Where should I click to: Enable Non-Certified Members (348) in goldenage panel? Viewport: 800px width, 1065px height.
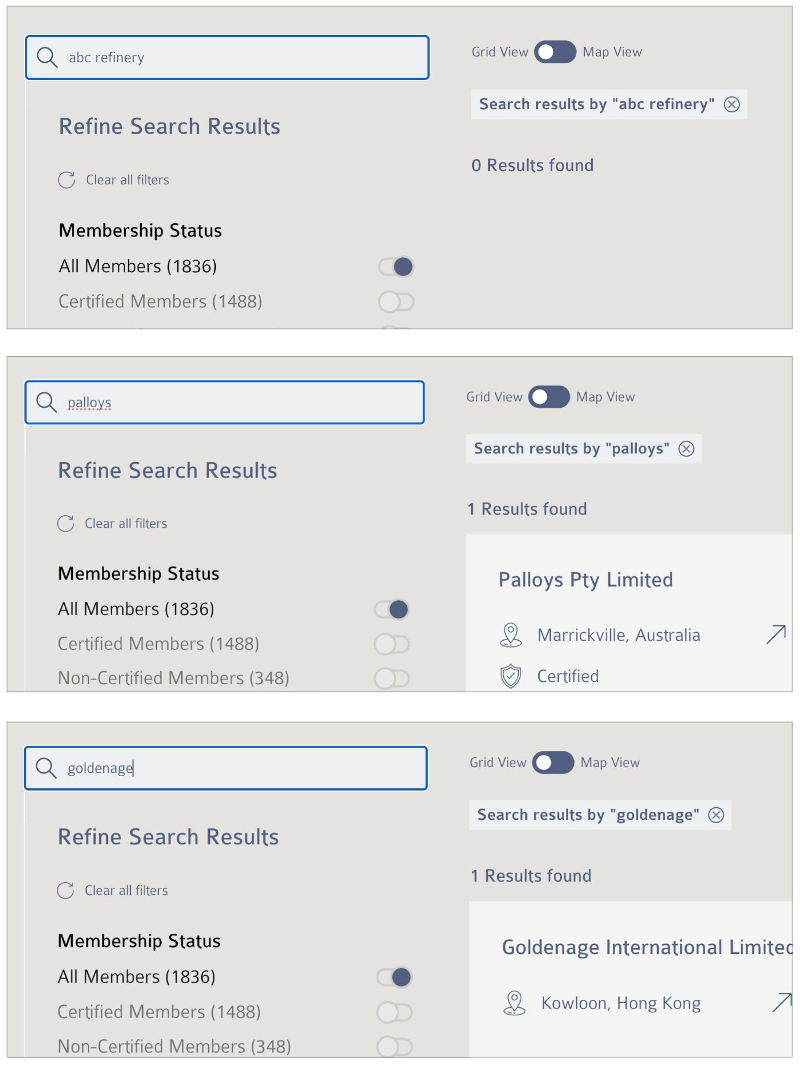click(395, 1046)
